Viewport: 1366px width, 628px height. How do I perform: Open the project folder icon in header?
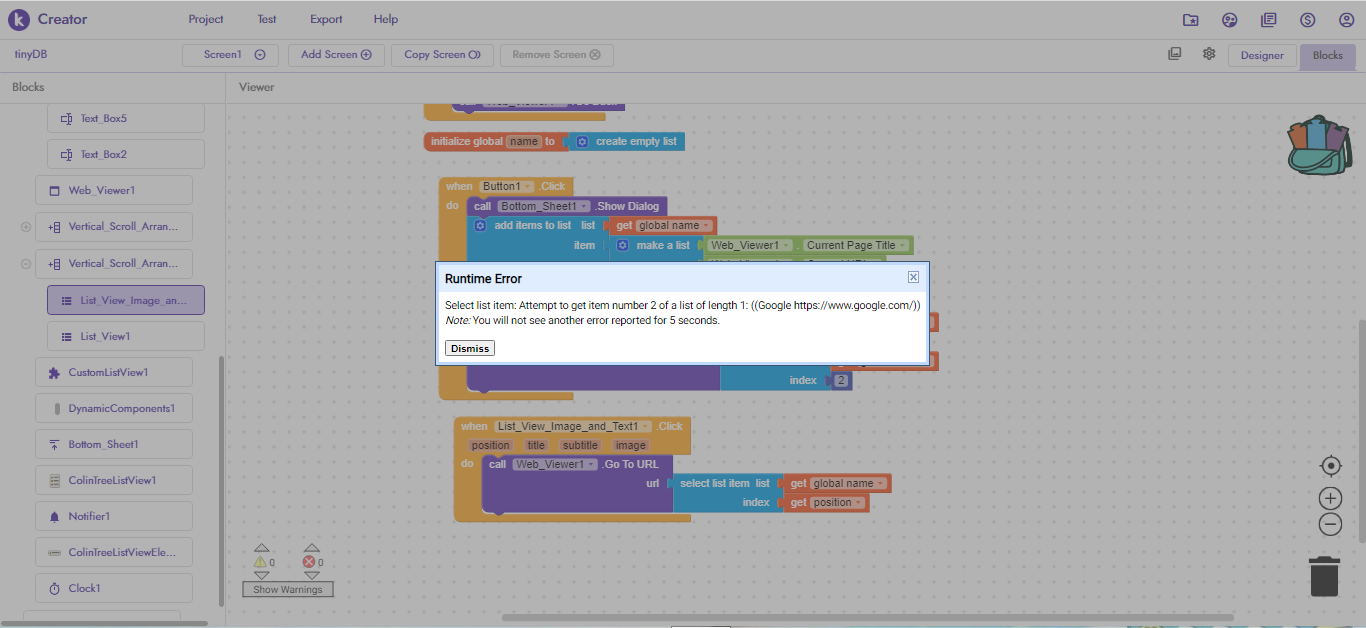coord(1190,20)
